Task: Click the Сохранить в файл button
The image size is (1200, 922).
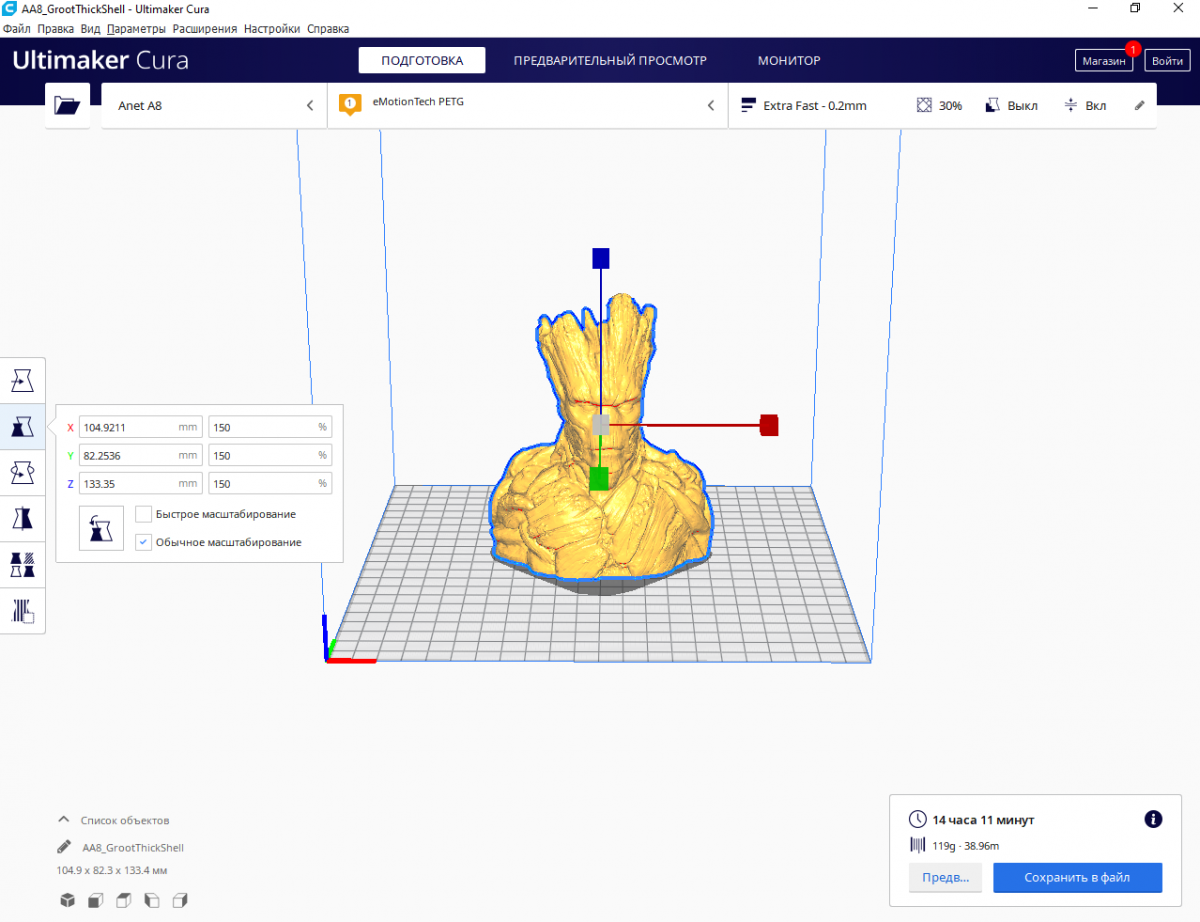Action: coord(1076,878)
